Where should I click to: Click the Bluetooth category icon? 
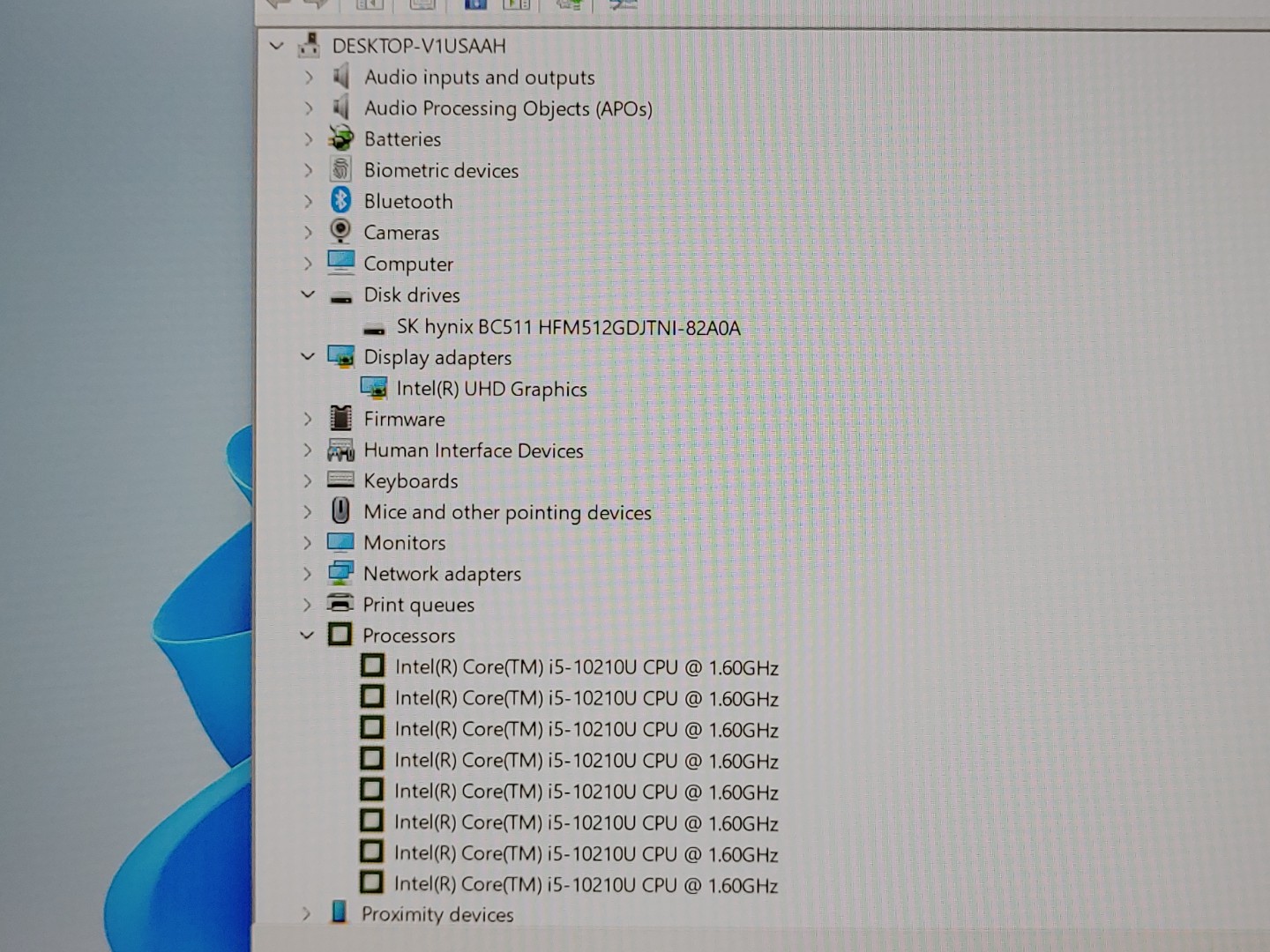[340, 201]
